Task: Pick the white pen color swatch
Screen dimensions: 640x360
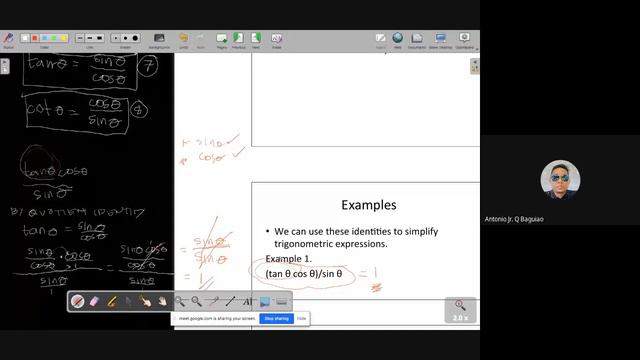Action: tap(25, 38)
